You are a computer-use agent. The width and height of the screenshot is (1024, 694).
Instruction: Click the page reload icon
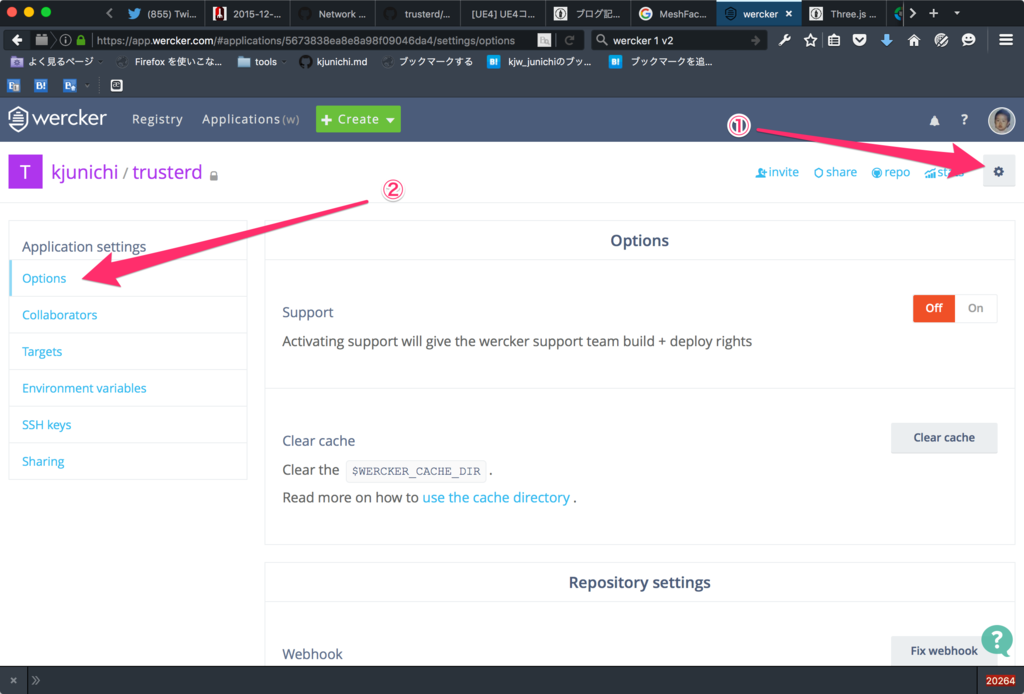(x=569, y=40)
